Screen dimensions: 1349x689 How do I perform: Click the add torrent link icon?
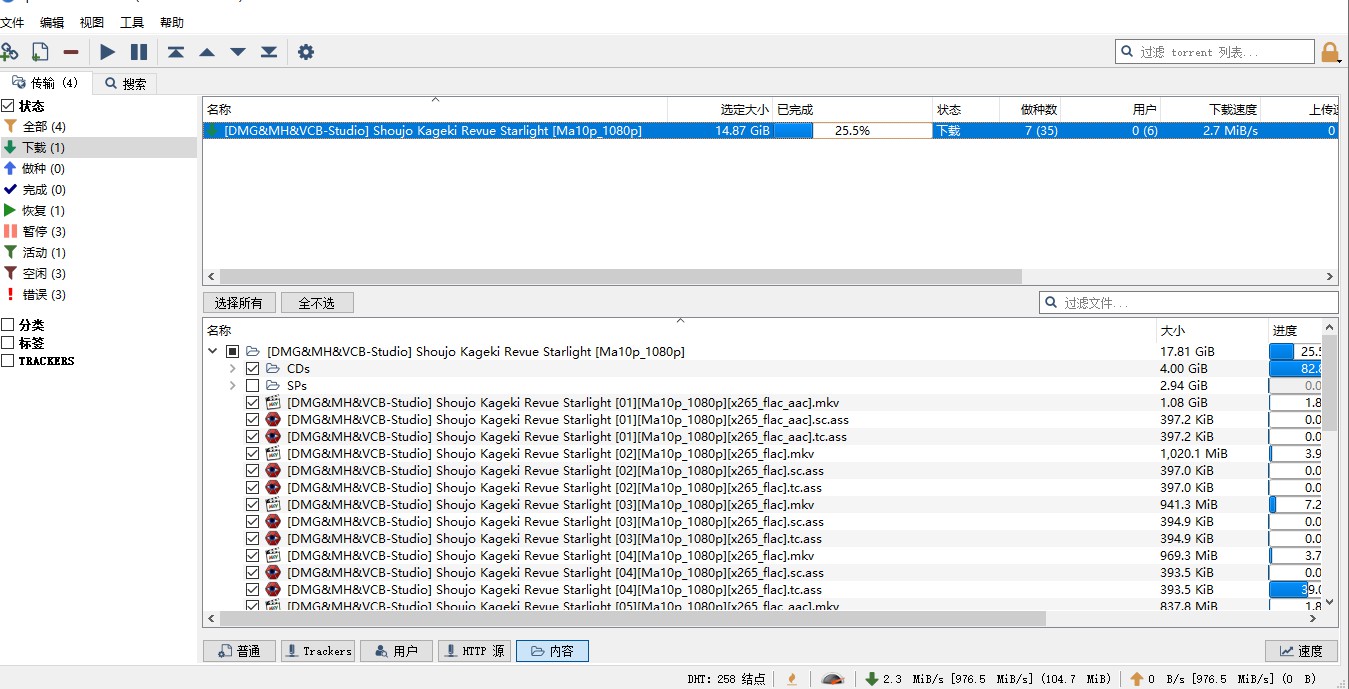click(x=10, y=52)
